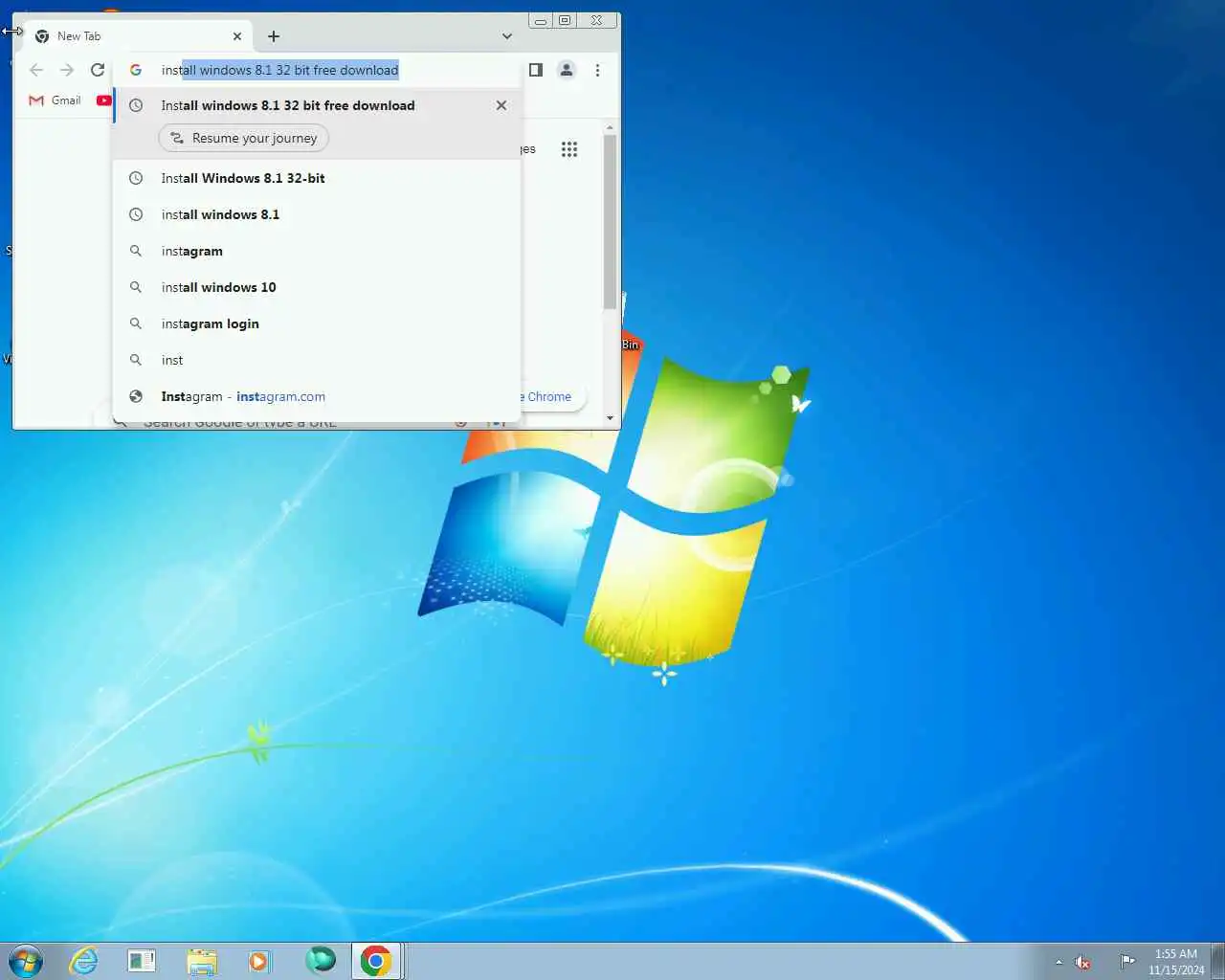Screen dimensions: 1225x980
Task: Click the Show desktop strip
Action: click(x=1217, y=962)
